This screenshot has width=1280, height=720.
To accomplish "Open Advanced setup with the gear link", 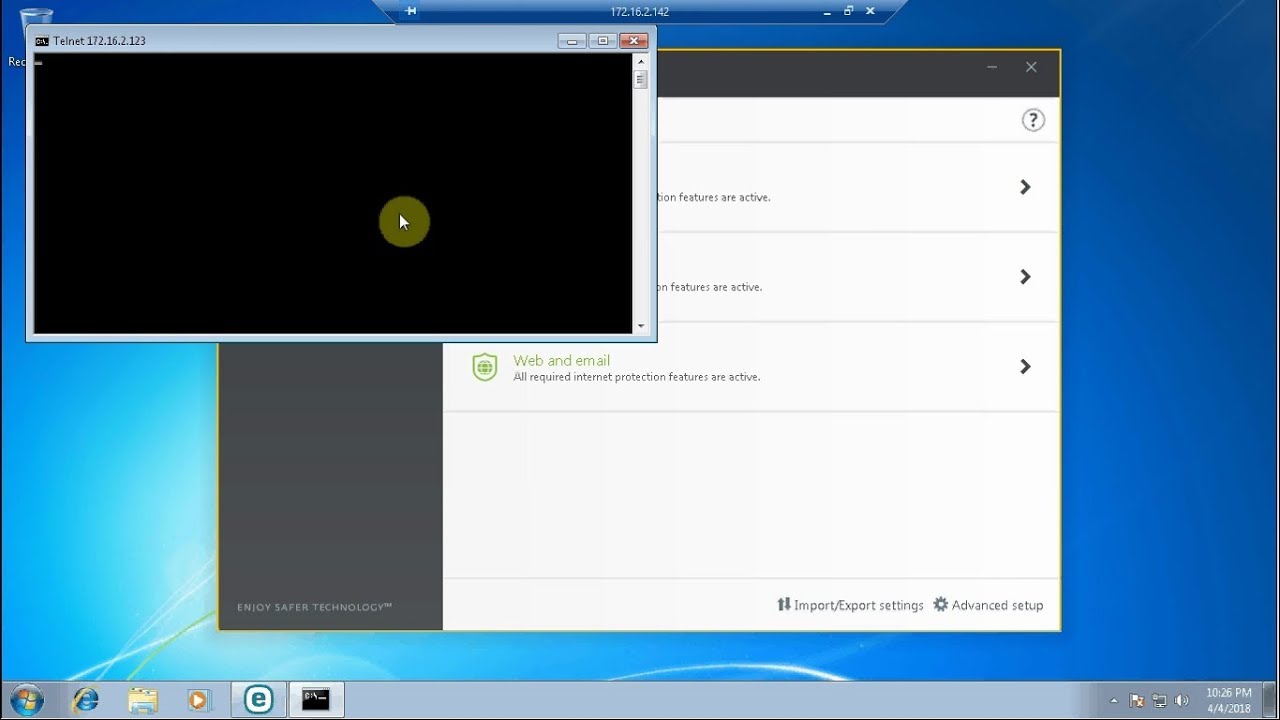I will click(988, 605).
